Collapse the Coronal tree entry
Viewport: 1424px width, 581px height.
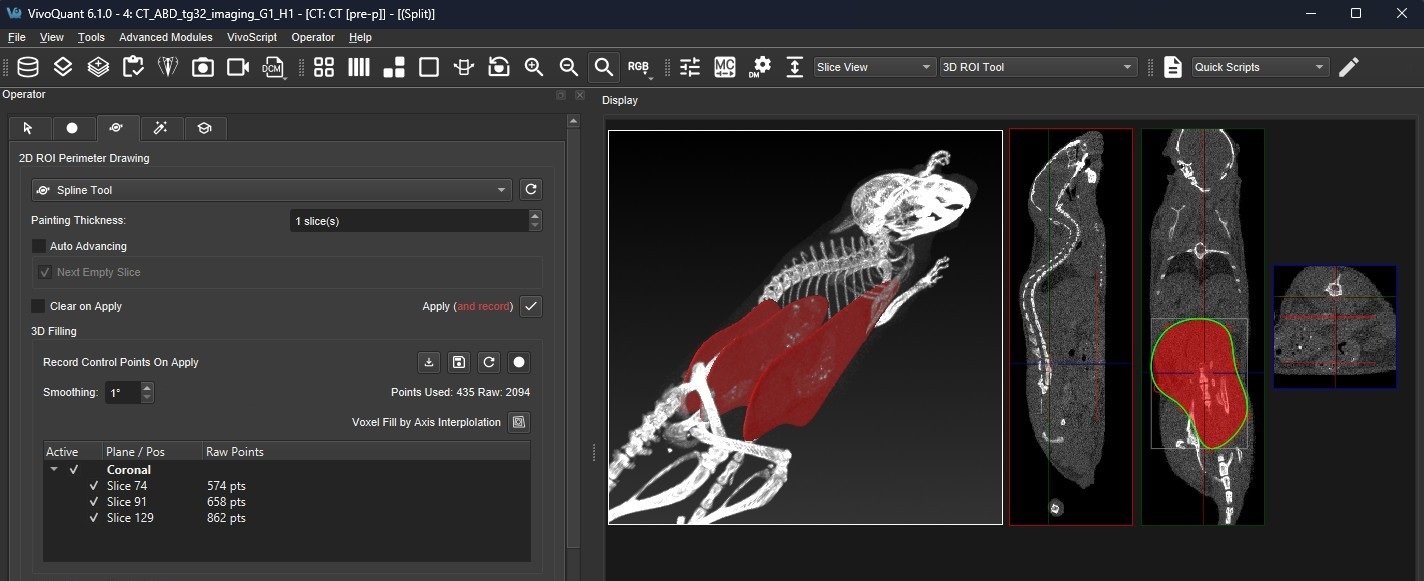pyautogui.click(x=55, y=469)
